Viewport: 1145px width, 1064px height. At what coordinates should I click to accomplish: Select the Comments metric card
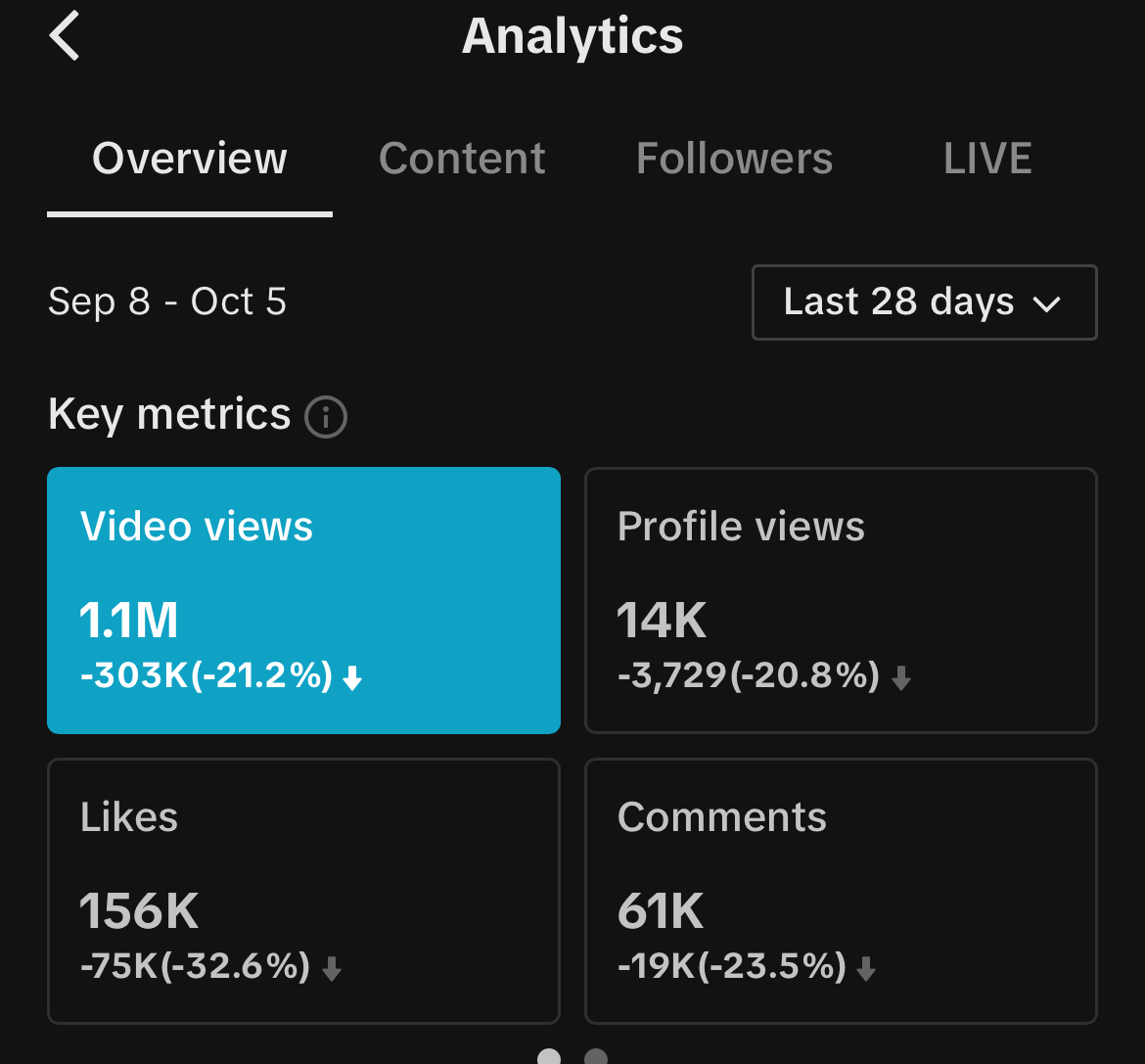[841, 891]
